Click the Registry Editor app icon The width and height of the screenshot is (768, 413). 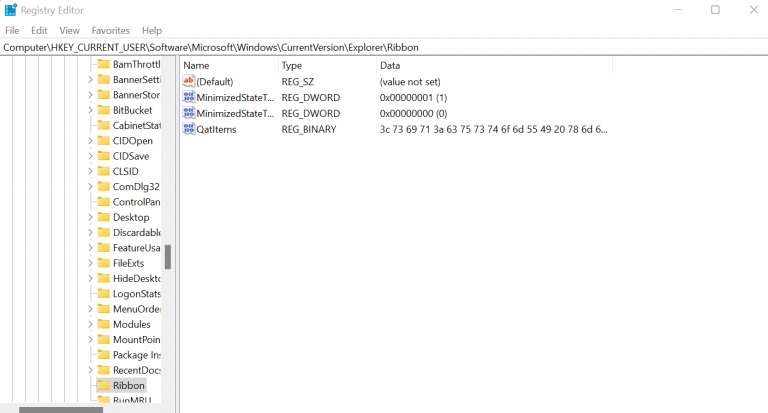click(x=10, y=10)
